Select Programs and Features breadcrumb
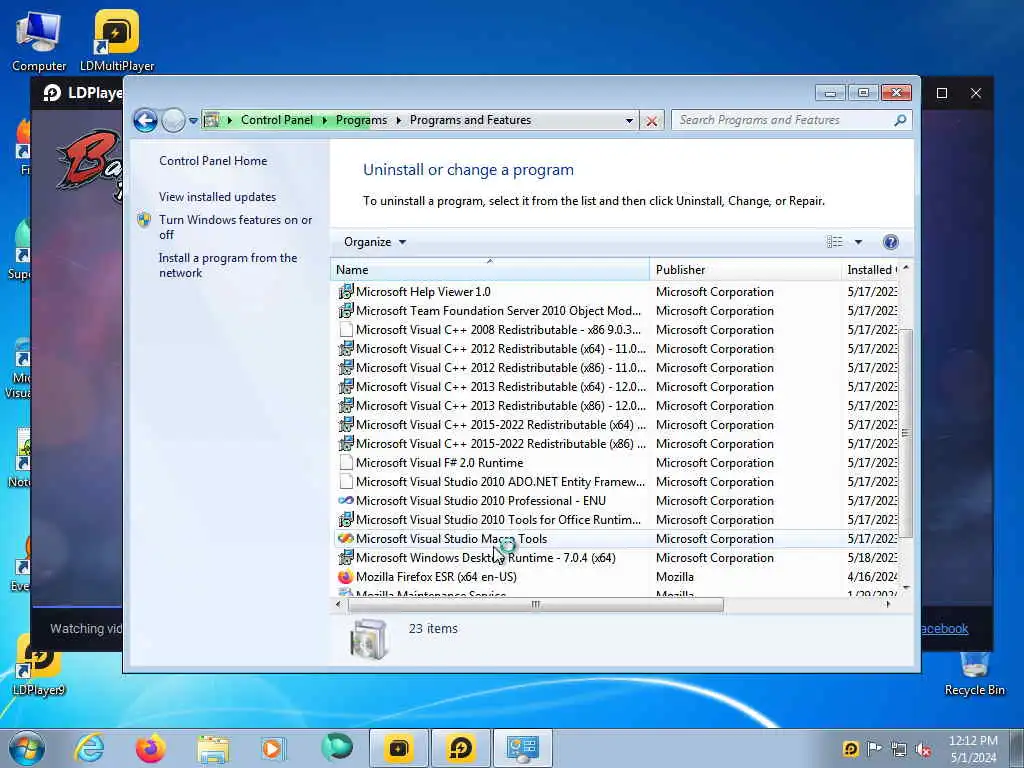The image size is (1024, 768). coord(470,120)
